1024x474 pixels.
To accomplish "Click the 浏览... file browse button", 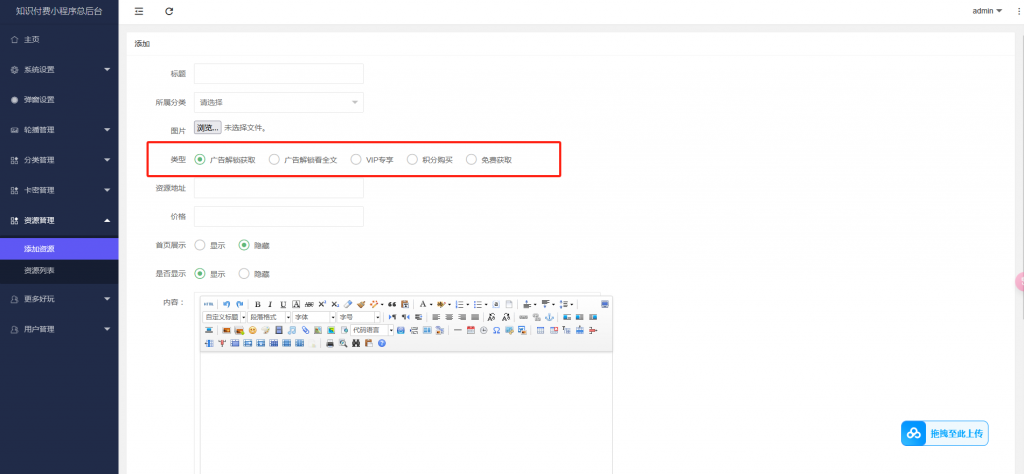I will [x=207, y=128].
